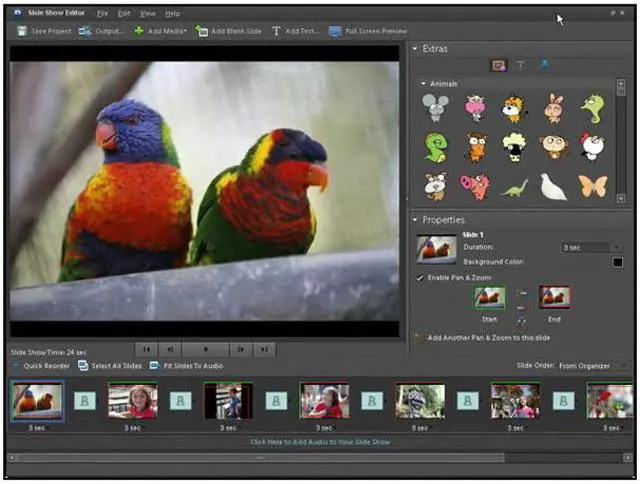Switch to the blue Narration tab in Extras
Screen dimensions: 640x484
click(544, 65)
